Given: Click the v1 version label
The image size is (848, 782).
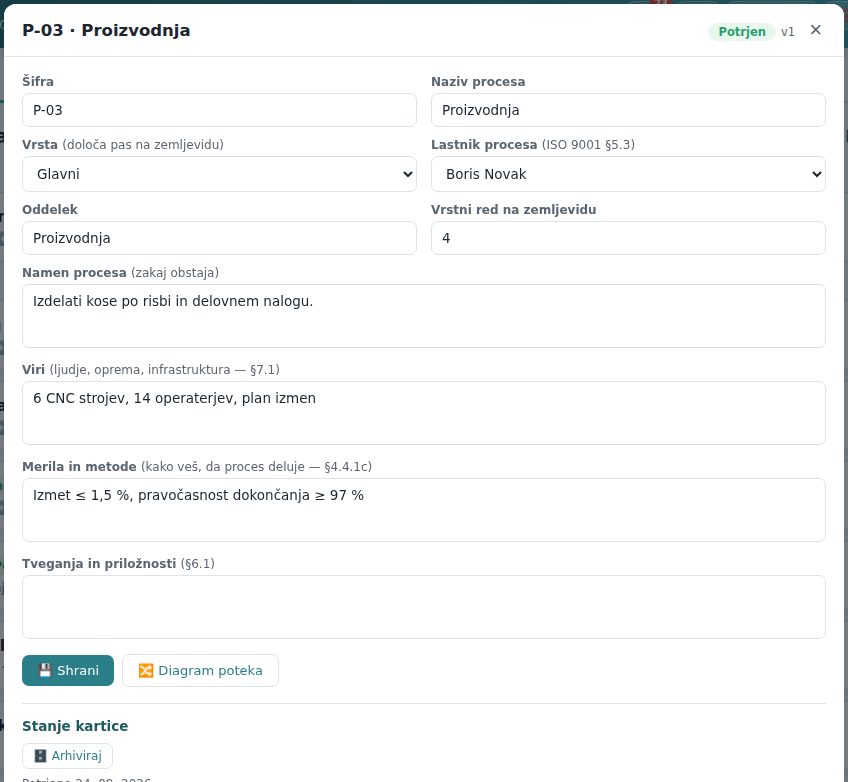Looking at the screenshot, I should (787, 32).
